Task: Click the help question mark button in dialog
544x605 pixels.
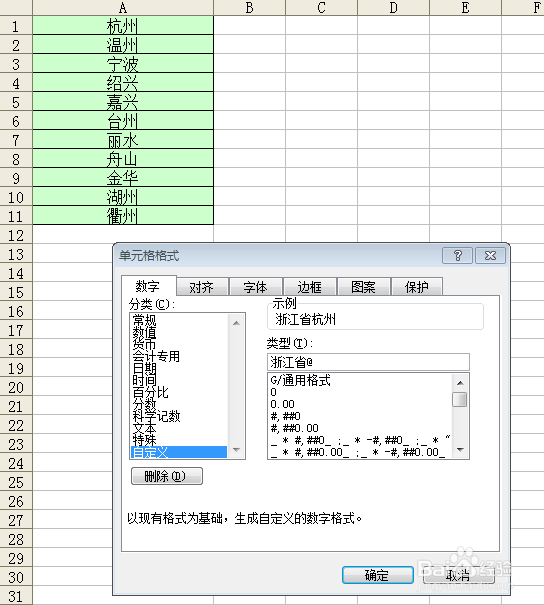Action: 457,255
